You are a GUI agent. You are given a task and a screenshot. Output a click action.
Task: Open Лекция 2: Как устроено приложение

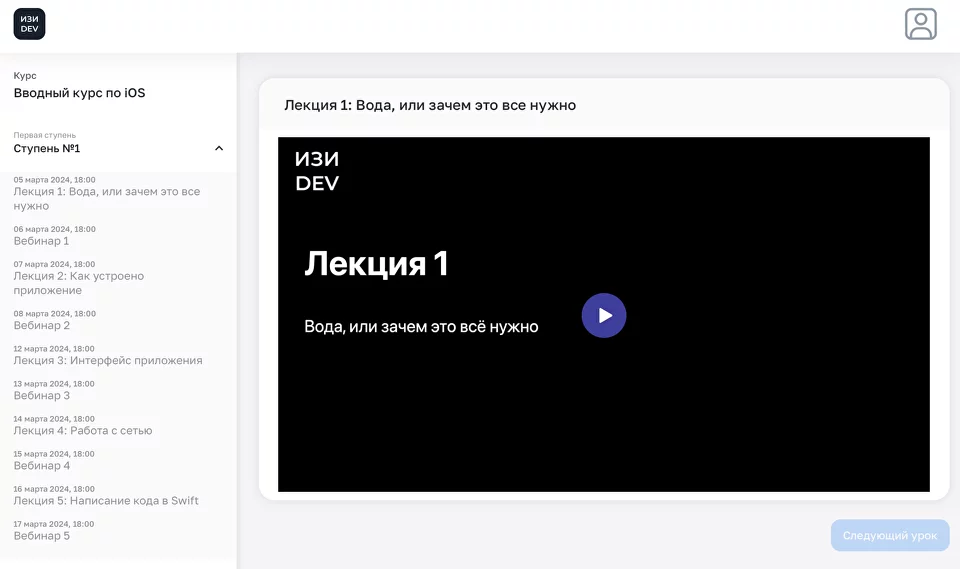(79, 283)
